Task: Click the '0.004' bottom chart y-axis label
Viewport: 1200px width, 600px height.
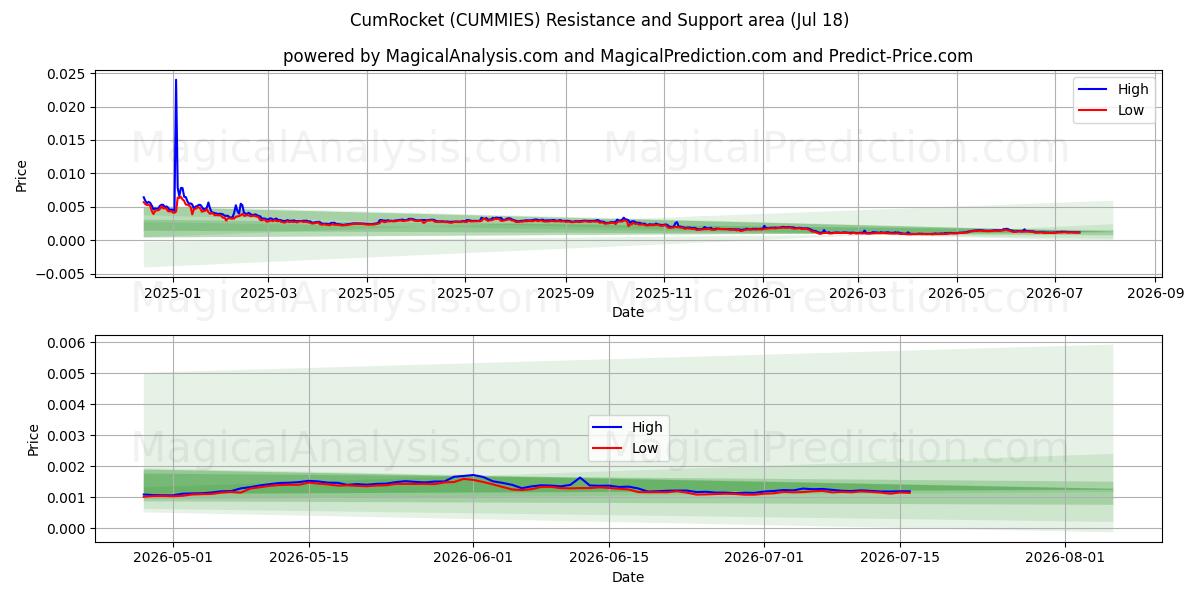Action: click(68, 405)
